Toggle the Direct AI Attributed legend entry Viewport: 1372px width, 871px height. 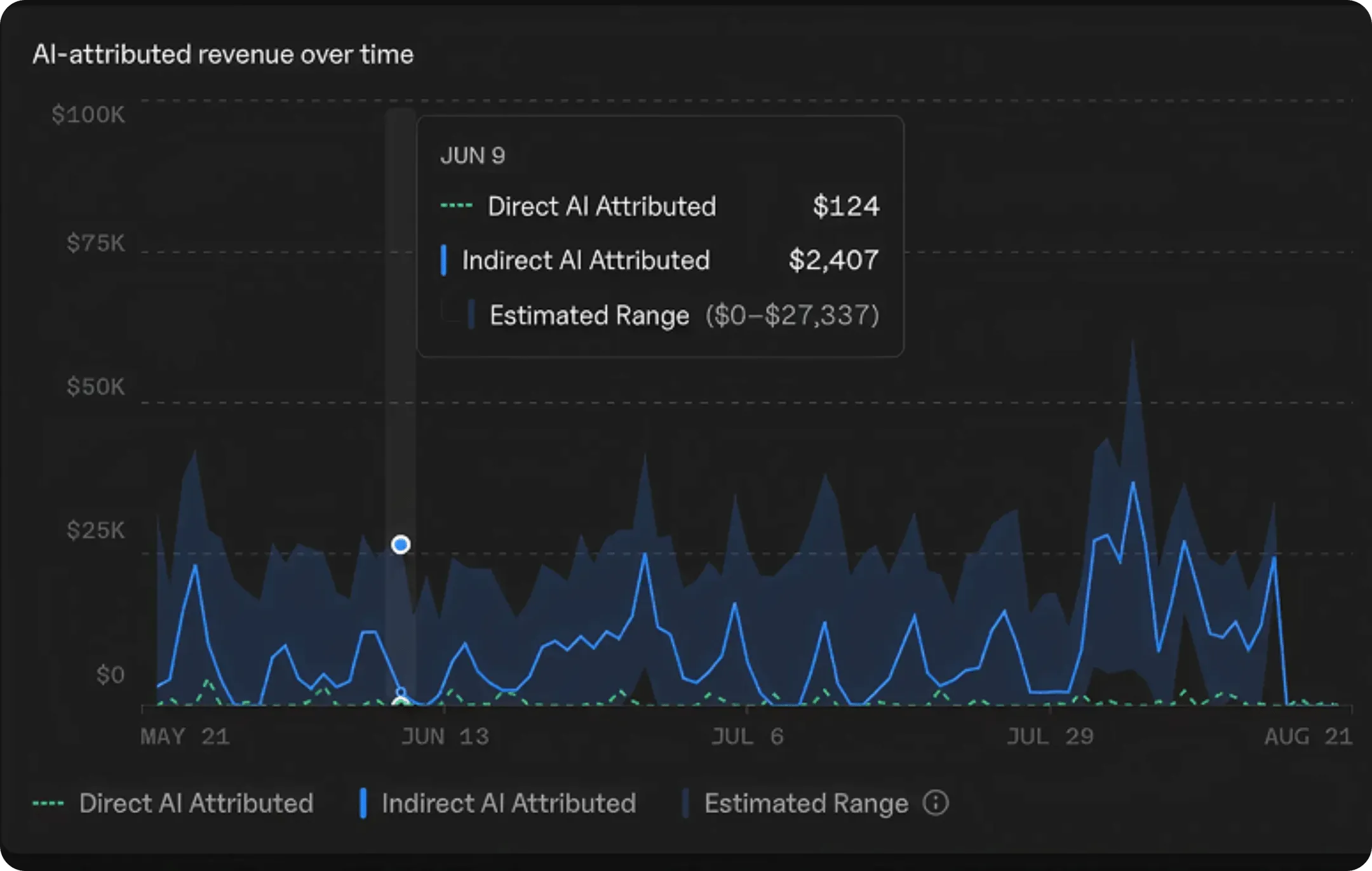pos(173,803)
